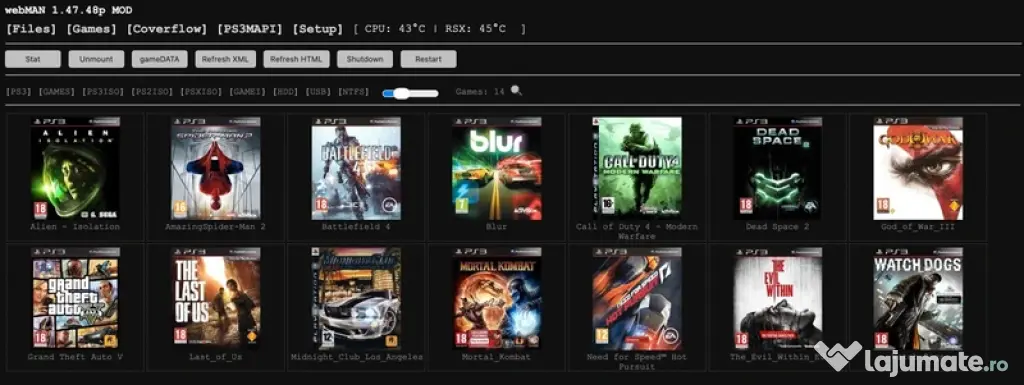The width and height of the screenshot is (1024, 385).
Task: Show only [USB] games
Action: coord(318,92)
